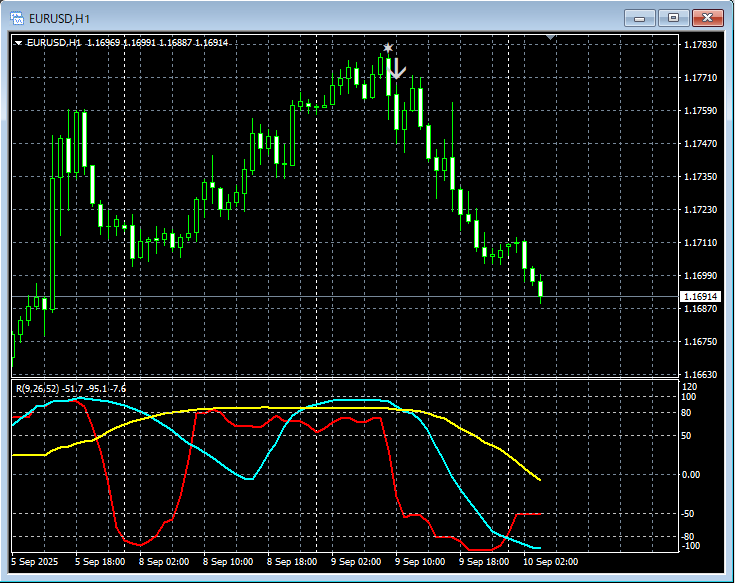The height and width of the screenshot is (583, 736).
Task: Select the white down arrow sell signal
Action: [x=397, y=68]
